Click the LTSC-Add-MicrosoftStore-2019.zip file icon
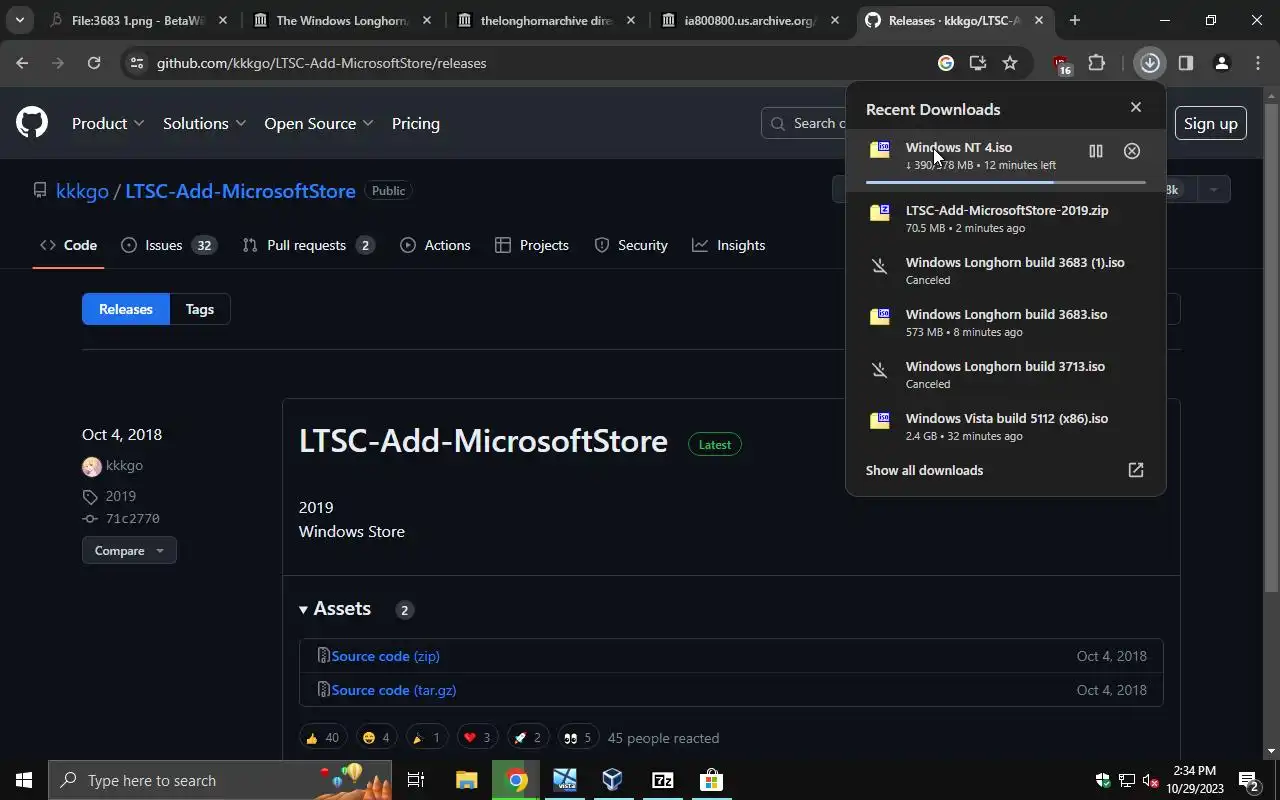The height and width of the screenshot is (800, 1280). (880, 213)
